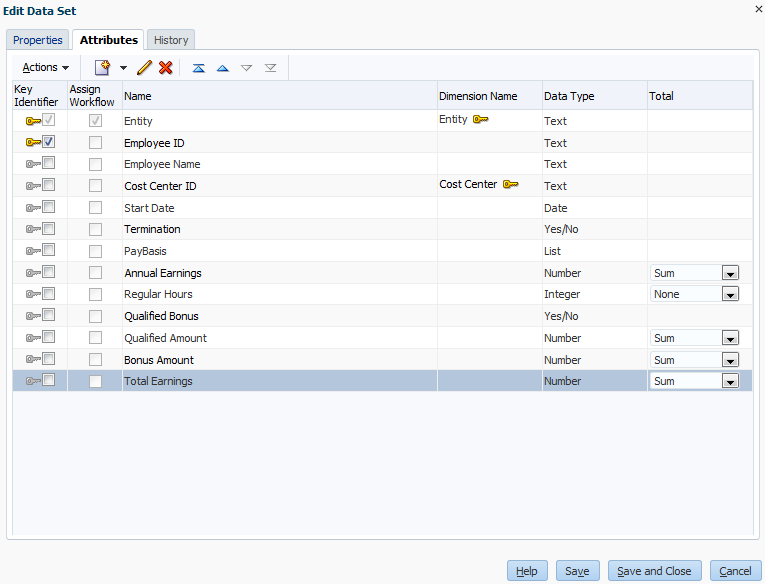The width and height of the screenshot is (765, 584).
Task: Click the gray key icon for Employee Name
Action: [x=33, y=164]
